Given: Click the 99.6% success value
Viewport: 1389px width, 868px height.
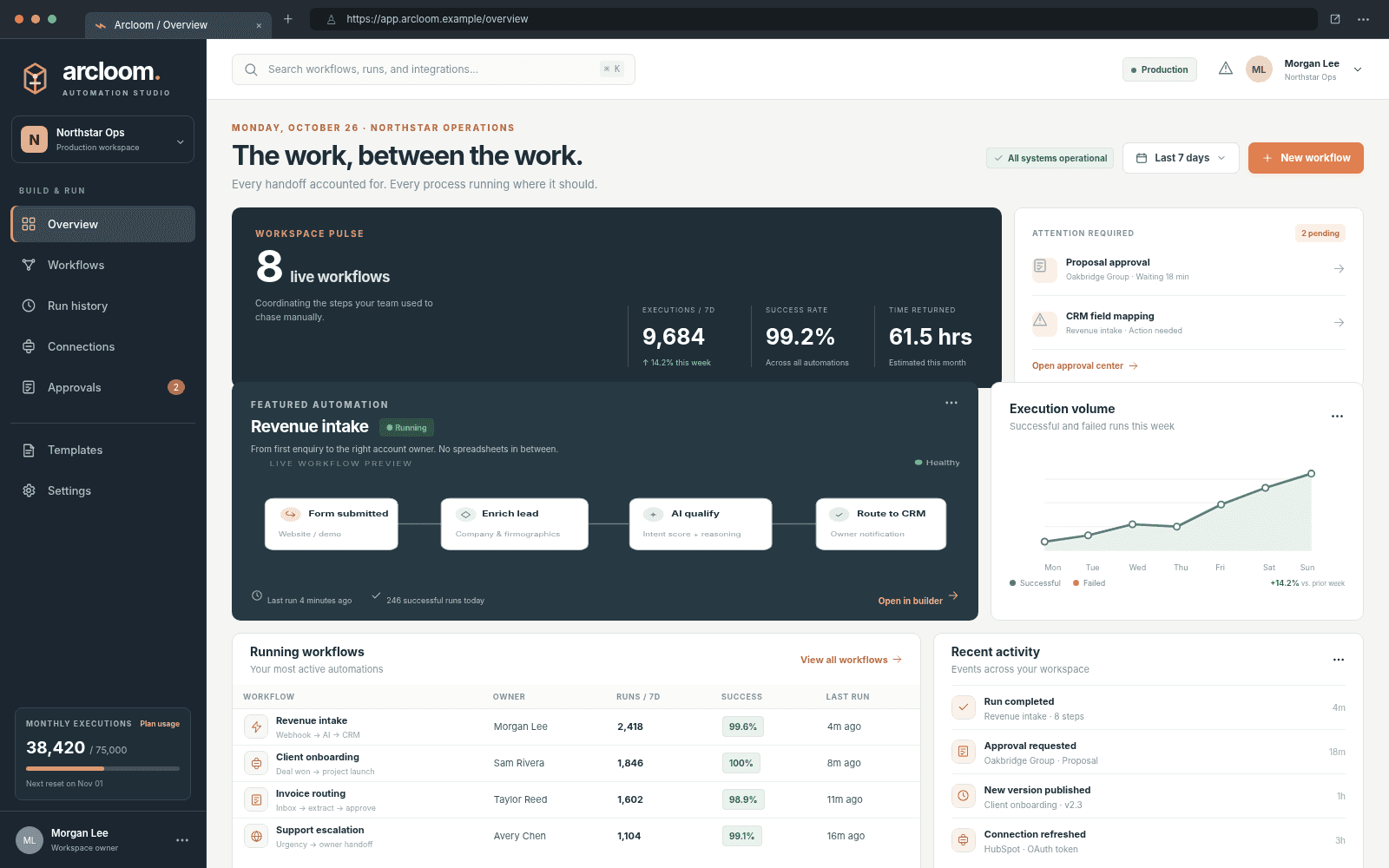Looking at the screenshot, I should pos(743,727).
